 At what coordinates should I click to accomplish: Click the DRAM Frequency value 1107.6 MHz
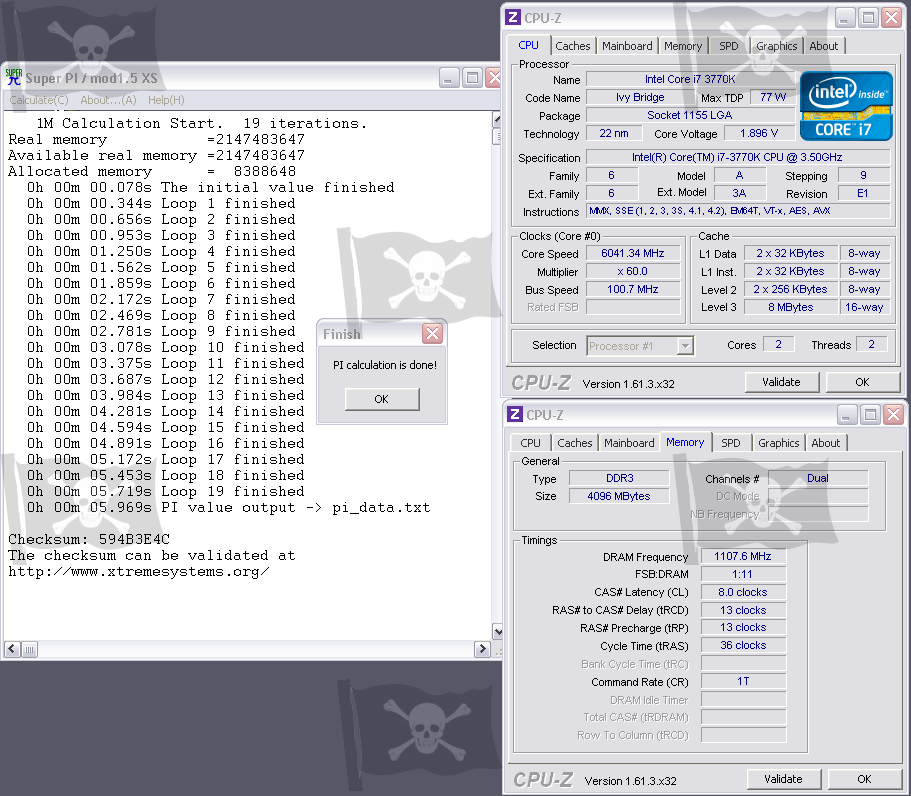[743, 556]
